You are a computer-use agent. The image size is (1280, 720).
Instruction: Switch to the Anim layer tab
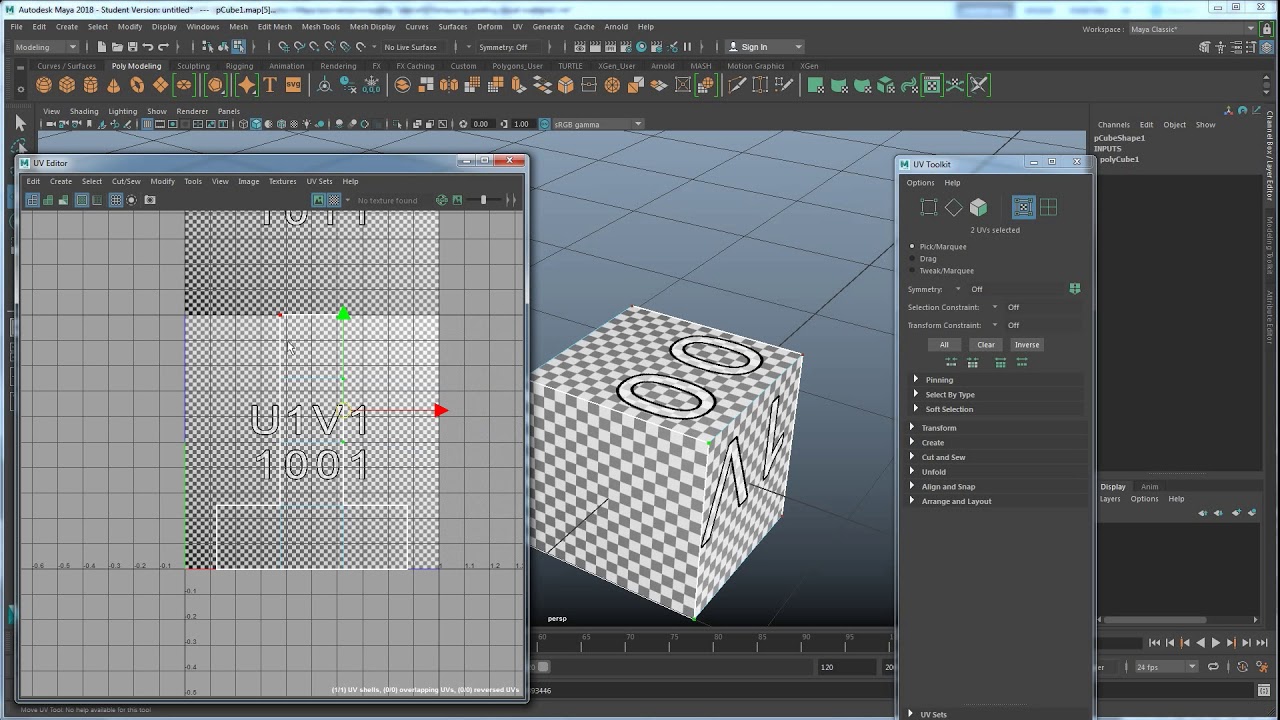click(x=1150, y=487)
